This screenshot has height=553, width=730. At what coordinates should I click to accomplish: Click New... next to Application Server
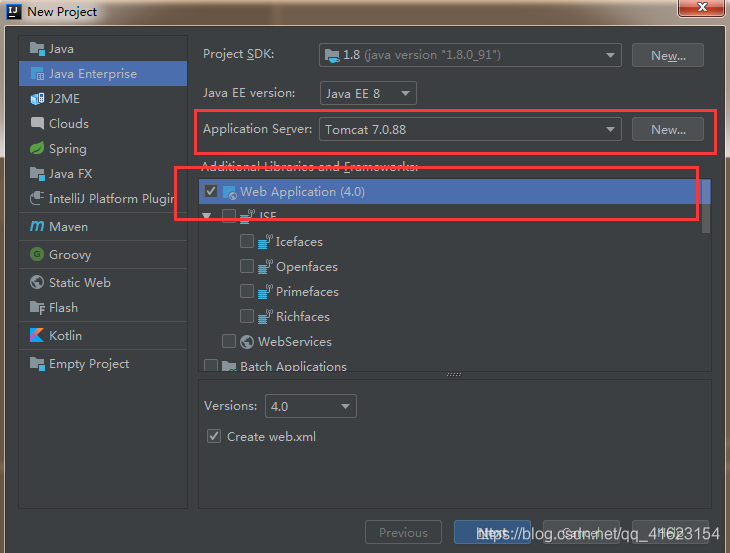668,129
